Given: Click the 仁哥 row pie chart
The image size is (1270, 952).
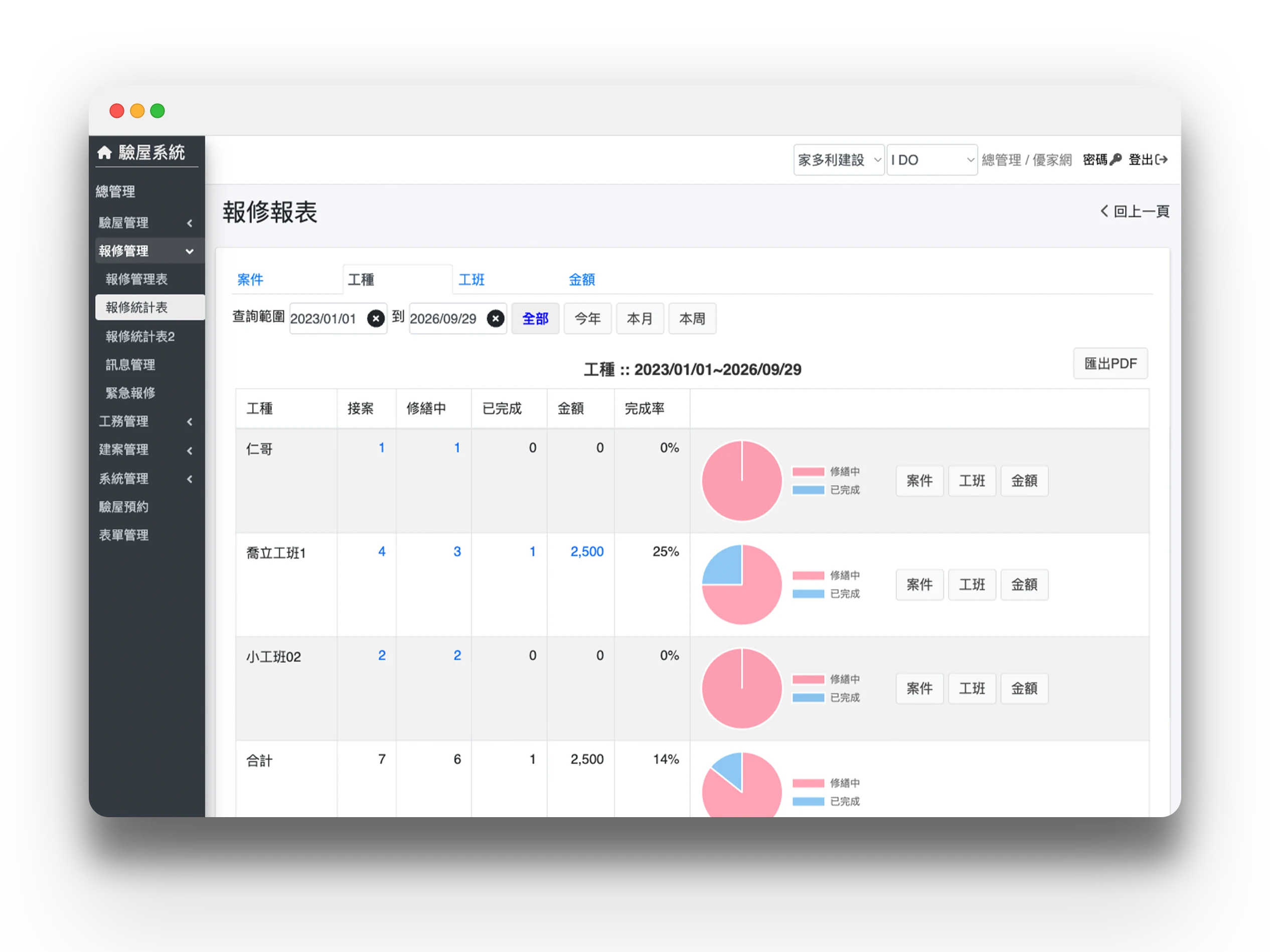Looking at the screenshot, I should [x=742, y=481].
